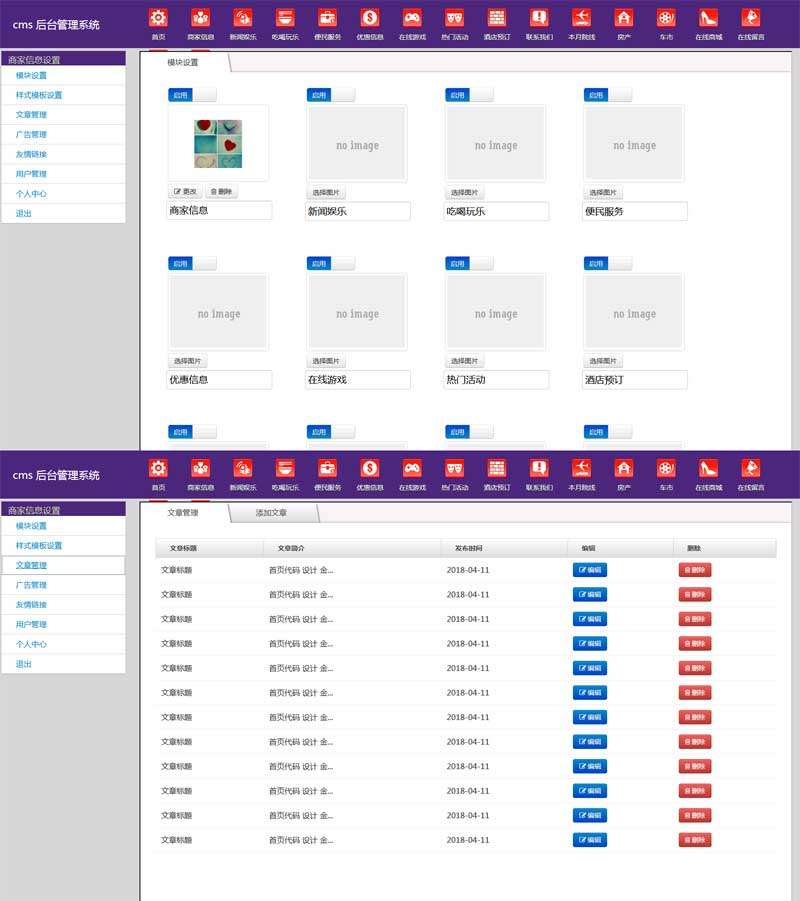
Task: Disable the 启用 switch above 在线游戏 module
Action: click(x=331, y=264)
